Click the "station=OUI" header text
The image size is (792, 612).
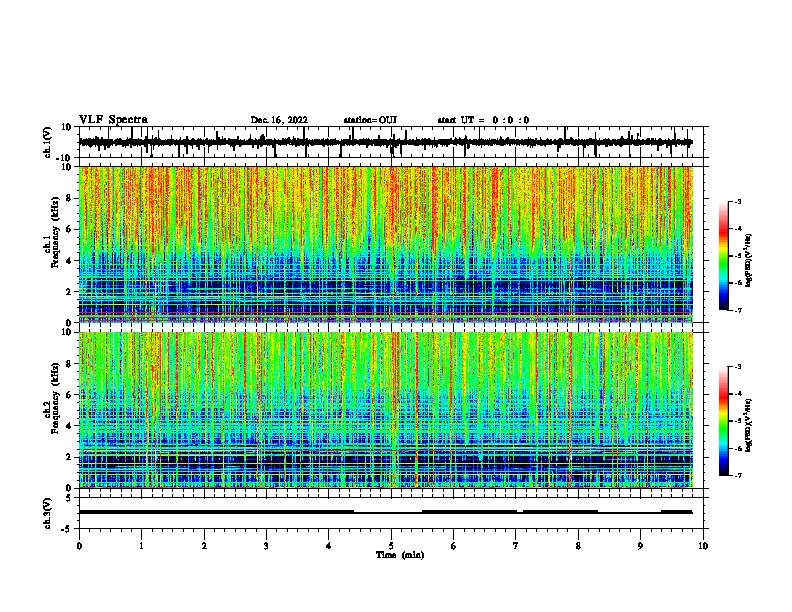click(x=370, y=120)
